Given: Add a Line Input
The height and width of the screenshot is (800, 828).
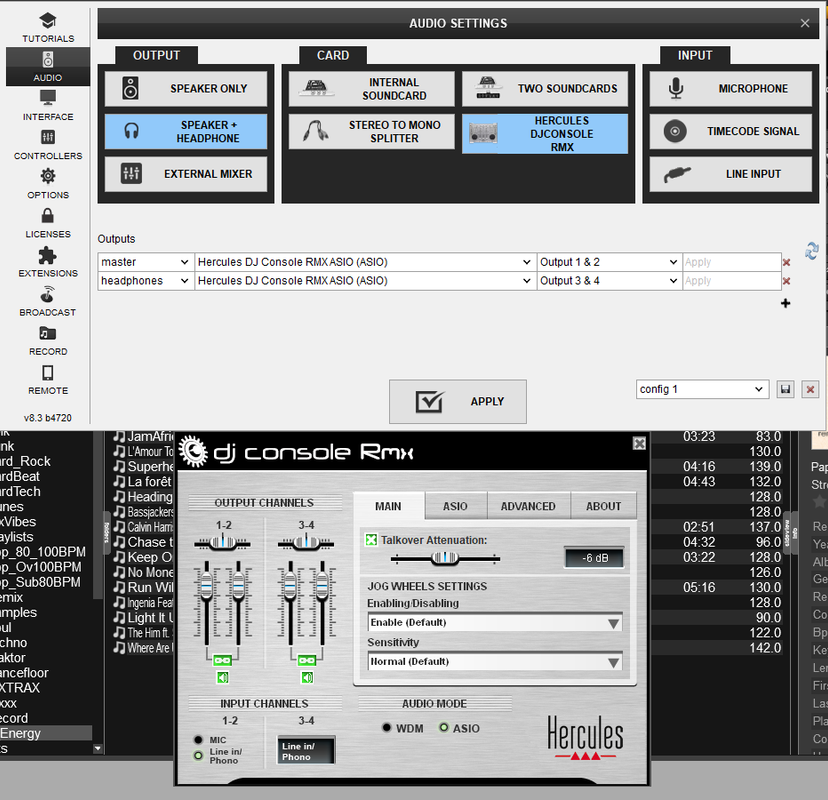Looking at the screenshot, I should 730,174.
